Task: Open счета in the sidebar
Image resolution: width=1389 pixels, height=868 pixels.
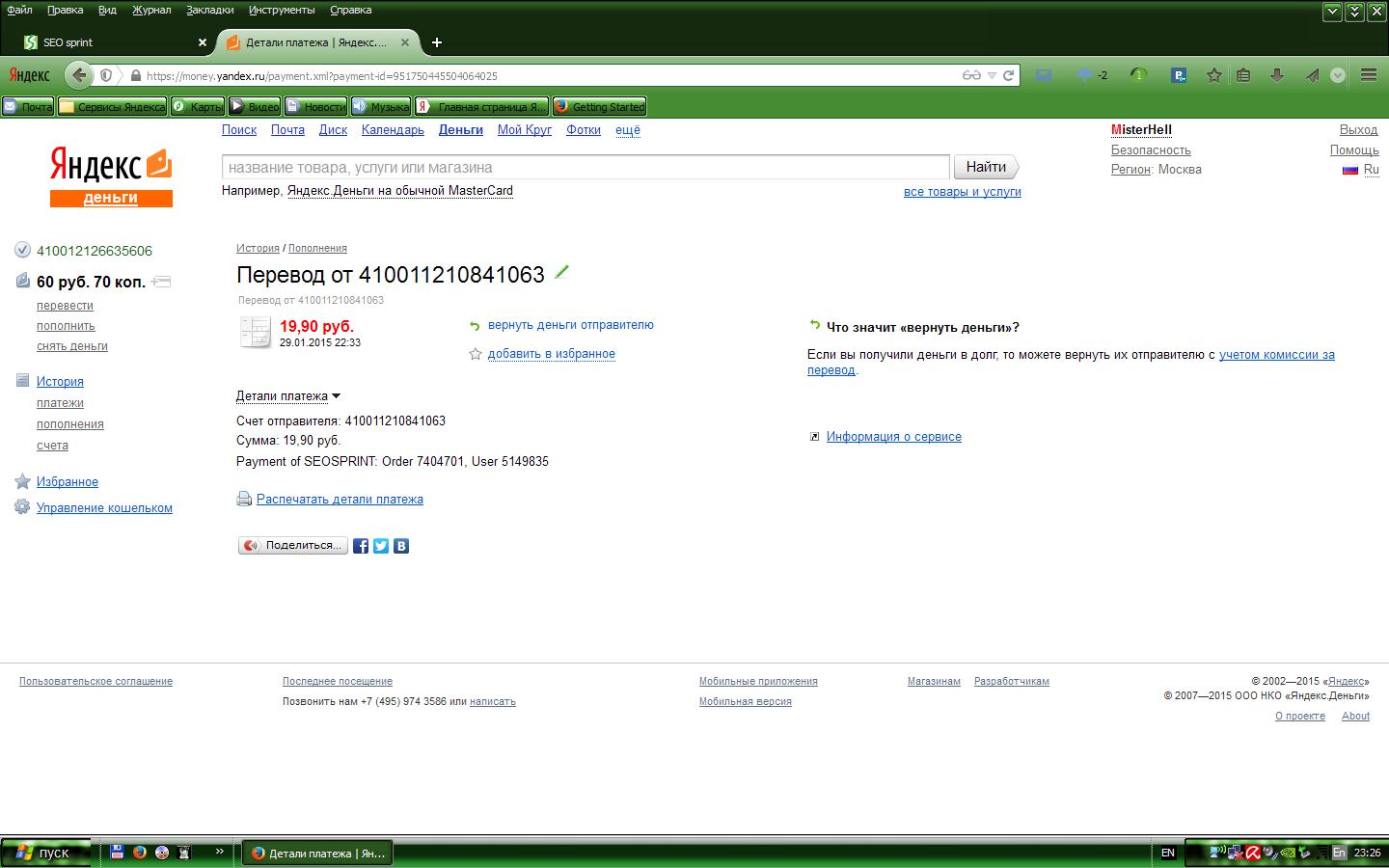Action: coord(52,446)
